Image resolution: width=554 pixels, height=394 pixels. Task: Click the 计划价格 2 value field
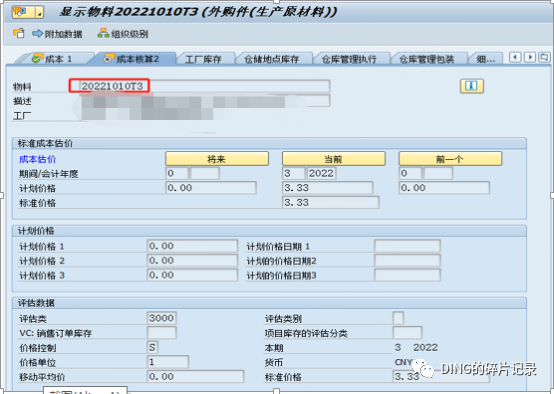(192, 260)
